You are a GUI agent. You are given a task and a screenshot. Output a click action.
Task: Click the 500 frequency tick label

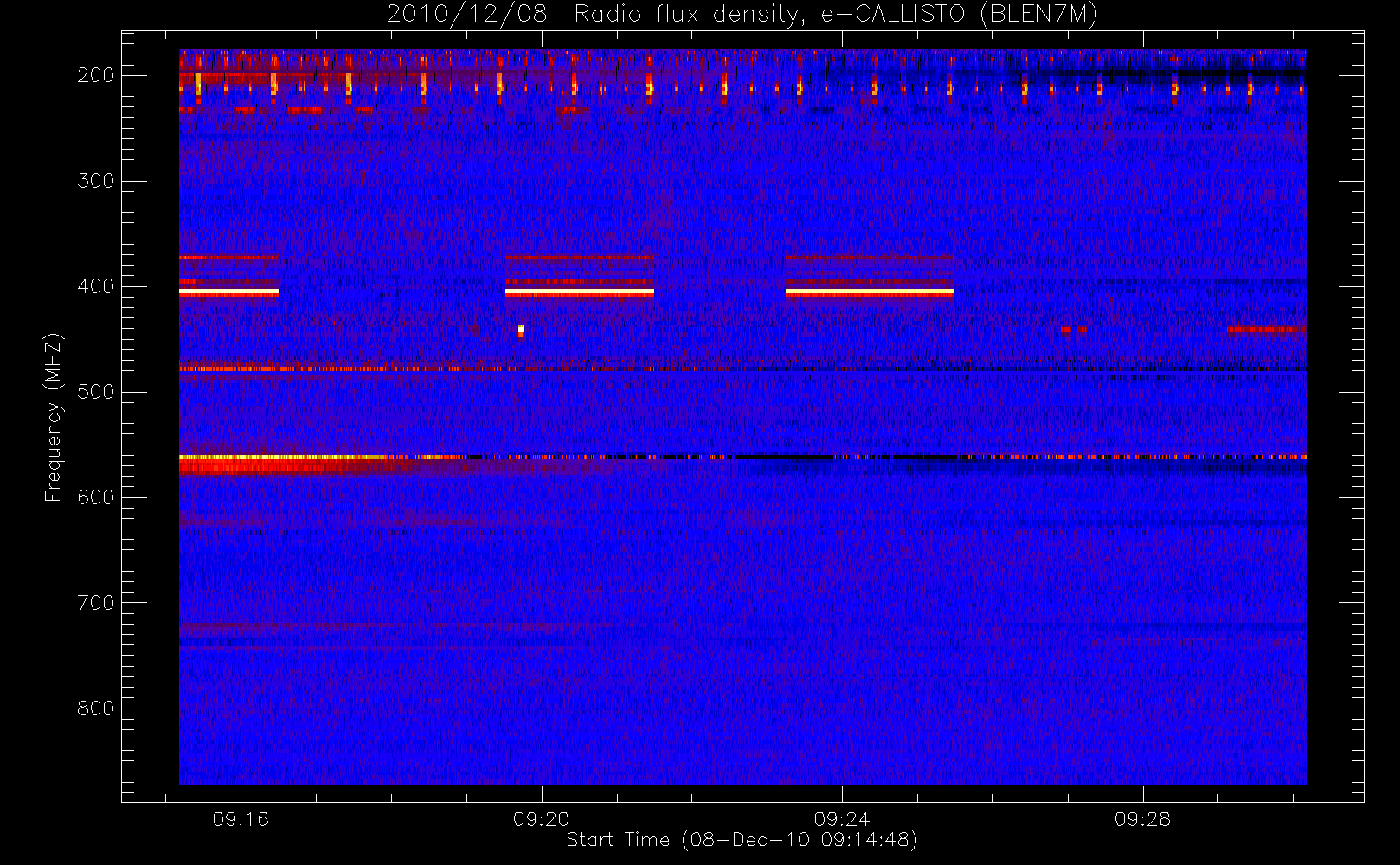[96, 392]
